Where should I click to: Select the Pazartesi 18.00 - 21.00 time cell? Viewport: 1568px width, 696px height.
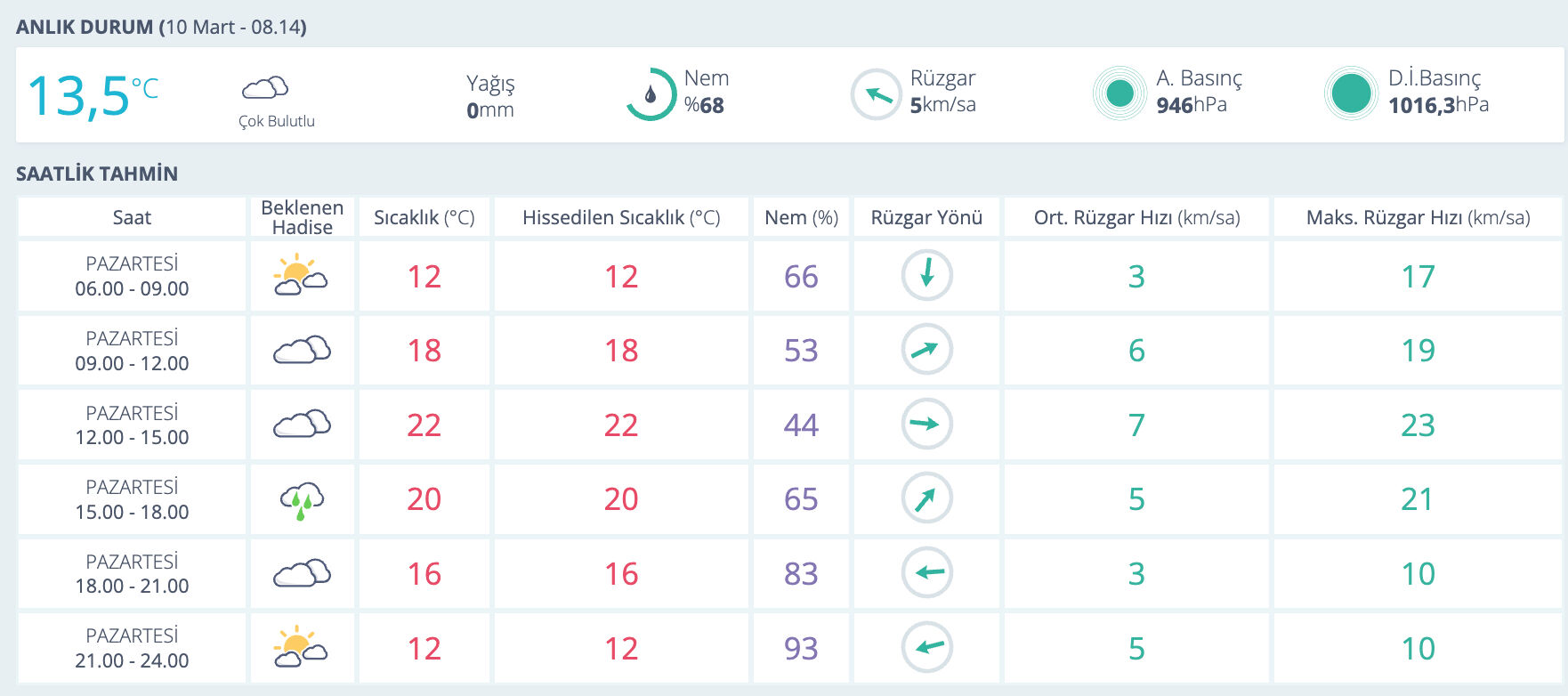132,574
